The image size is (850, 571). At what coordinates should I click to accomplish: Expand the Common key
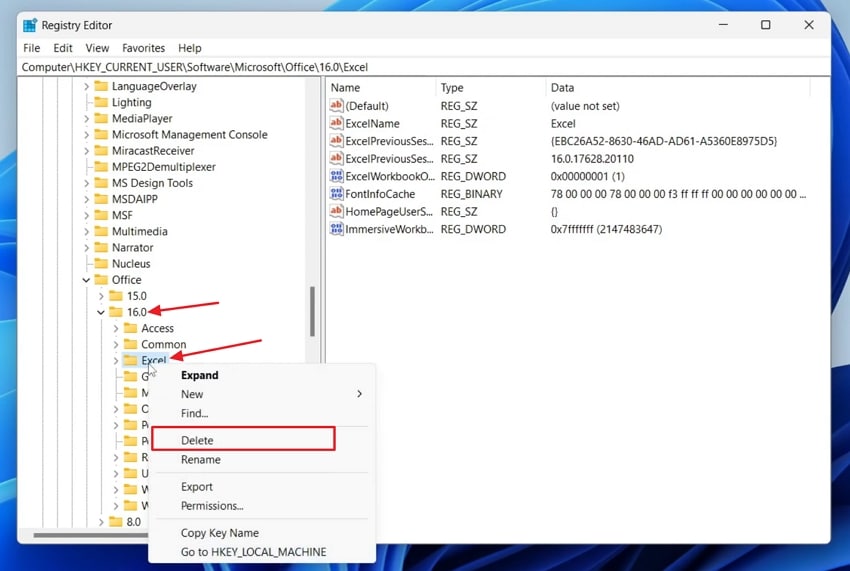116,344
